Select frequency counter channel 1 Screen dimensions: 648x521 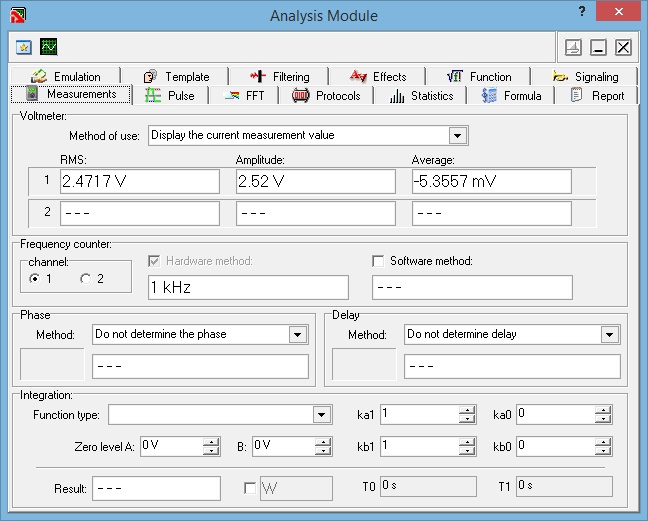point(35,279)
